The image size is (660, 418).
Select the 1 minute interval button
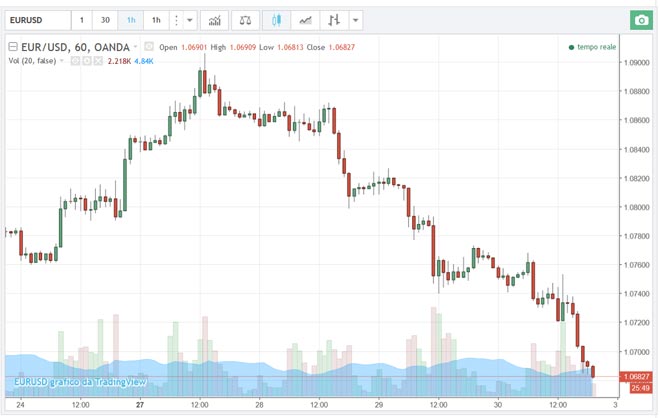pyautogui.click(x=82, y=20)
